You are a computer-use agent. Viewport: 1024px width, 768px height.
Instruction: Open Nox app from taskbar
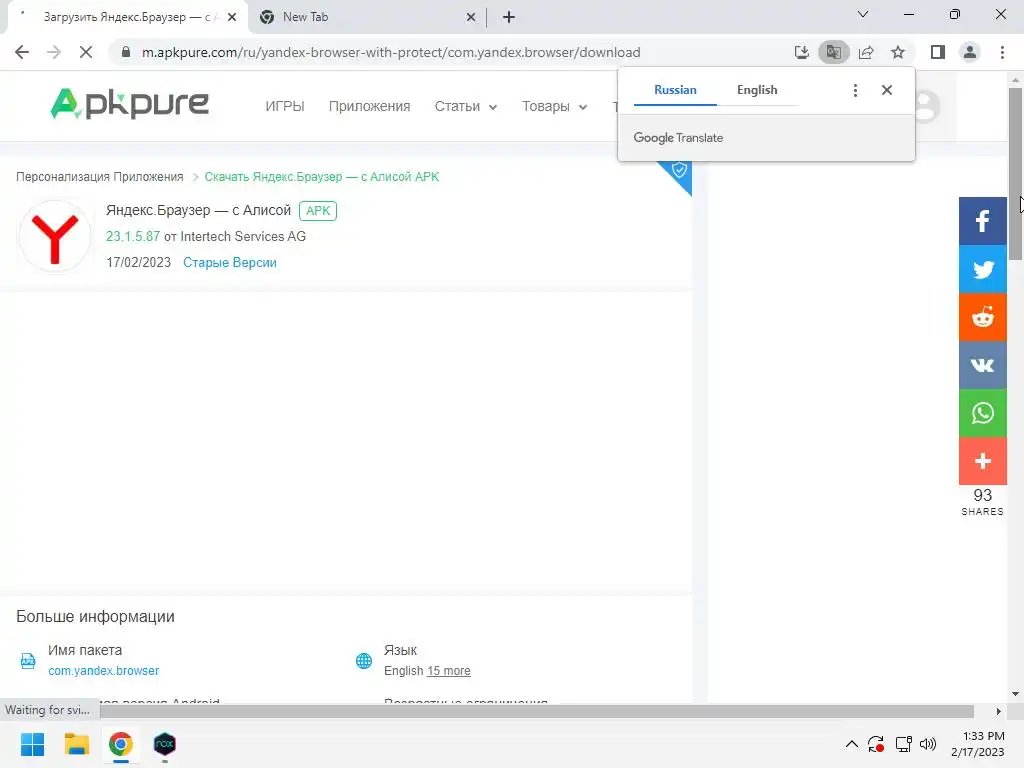[x=165, y=744]
